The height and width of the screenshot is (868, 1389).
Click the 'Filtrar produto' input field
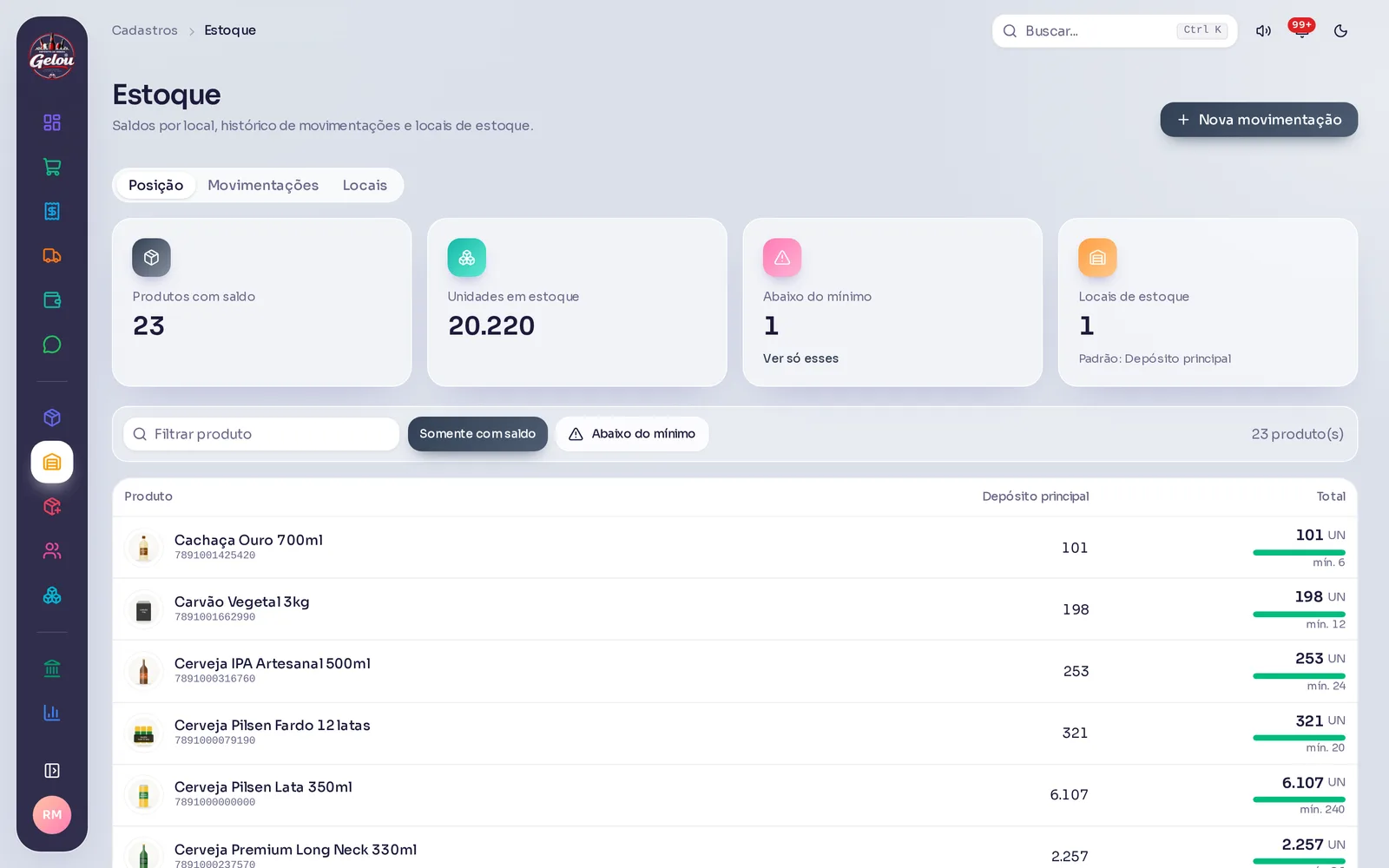(x=261, y=434)
